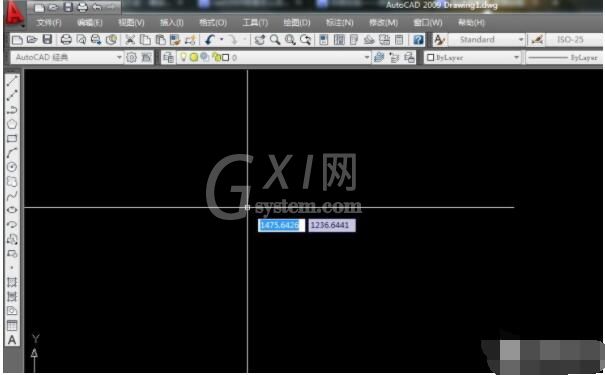Click Save in the quick access toolbar
The height and width of the screenshot is (375, 605).
pyautogui.click(x=68, y=7)
